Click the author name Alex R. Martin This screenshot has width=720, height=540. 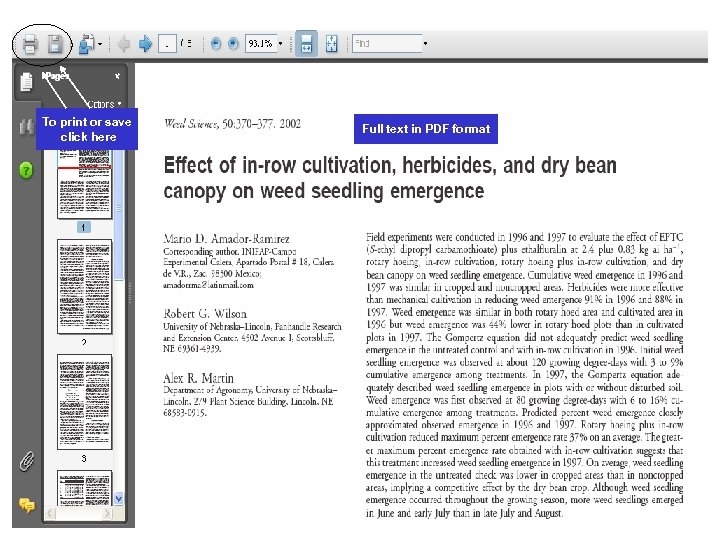[x=198, y=378]
